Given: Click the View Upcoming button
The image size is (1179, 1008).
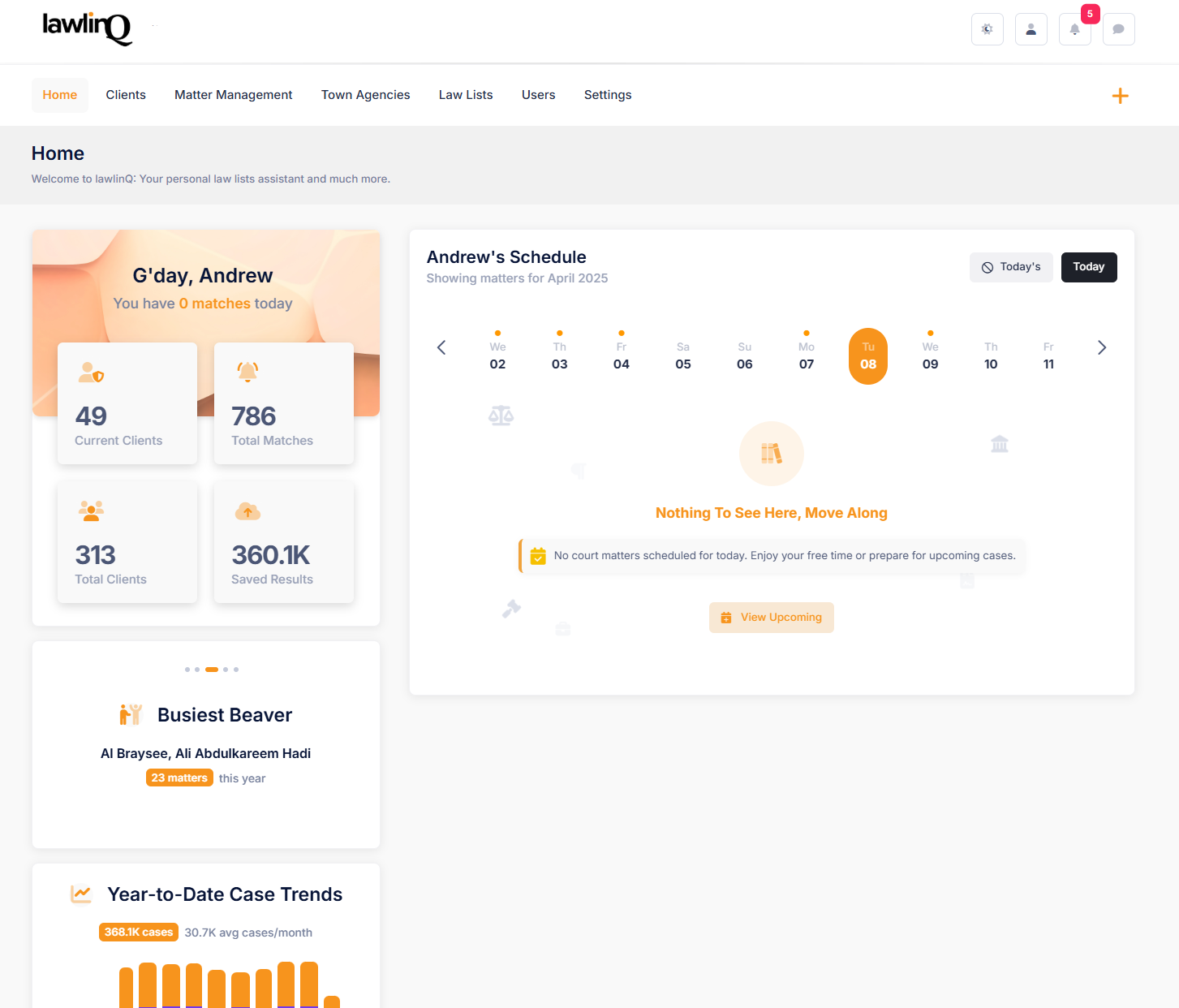Looking at the screenshot, I should (x=771, y=617).
